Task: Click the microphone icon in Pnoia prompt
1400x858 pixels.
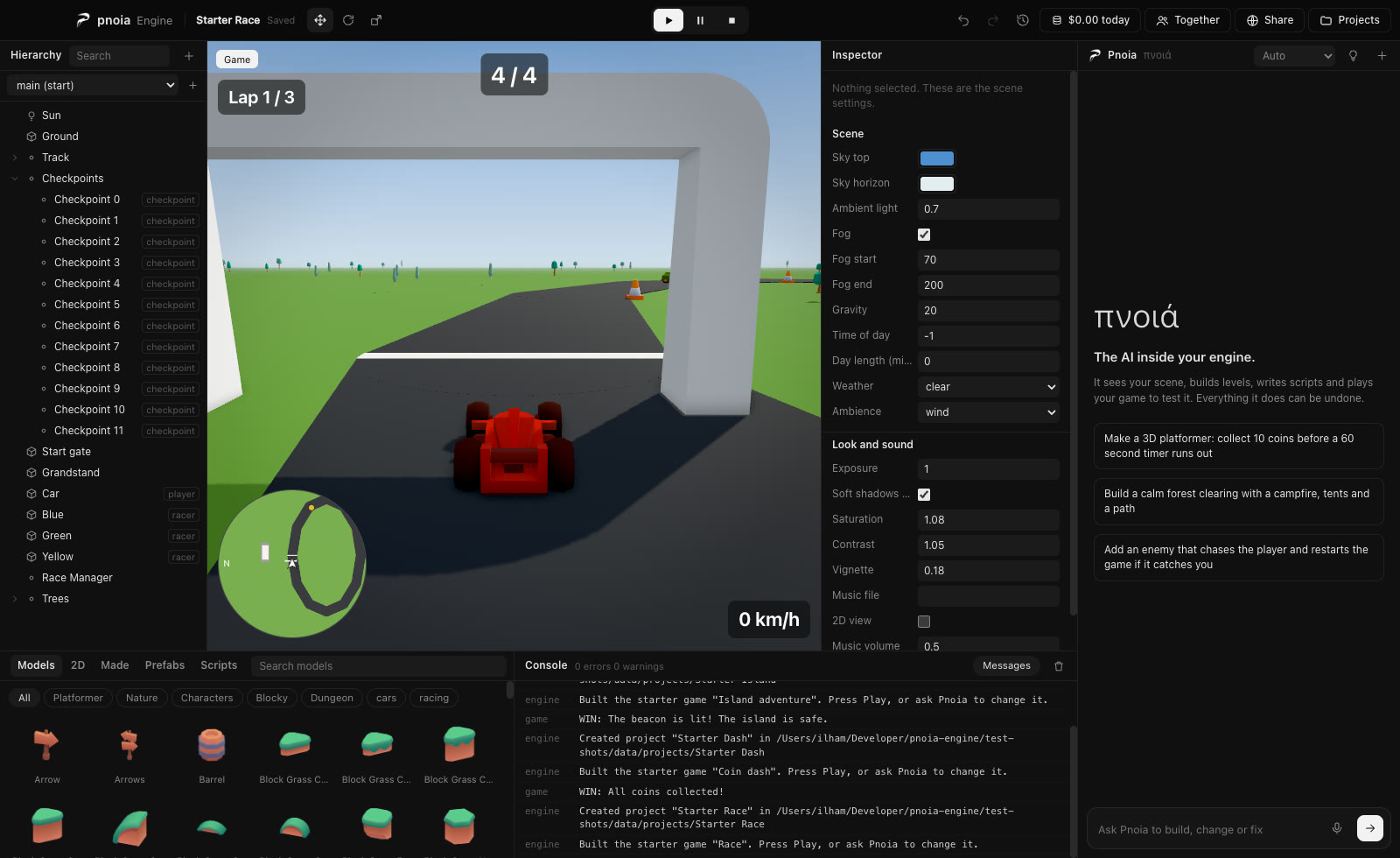Action: pyautogui.click(x=1337, y=828)
